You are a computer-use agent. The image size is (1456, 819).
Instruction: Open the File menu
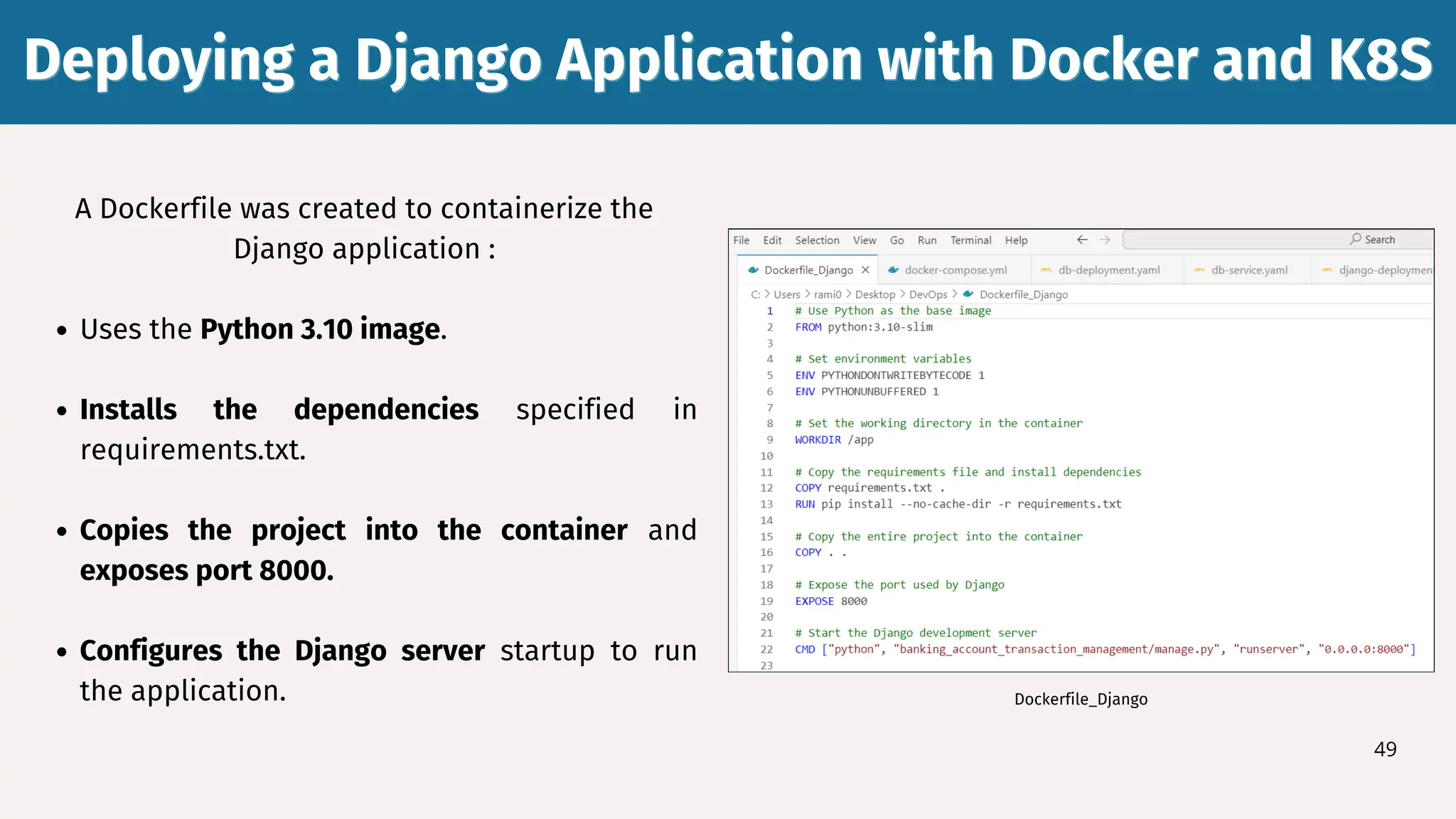(741, 240)
